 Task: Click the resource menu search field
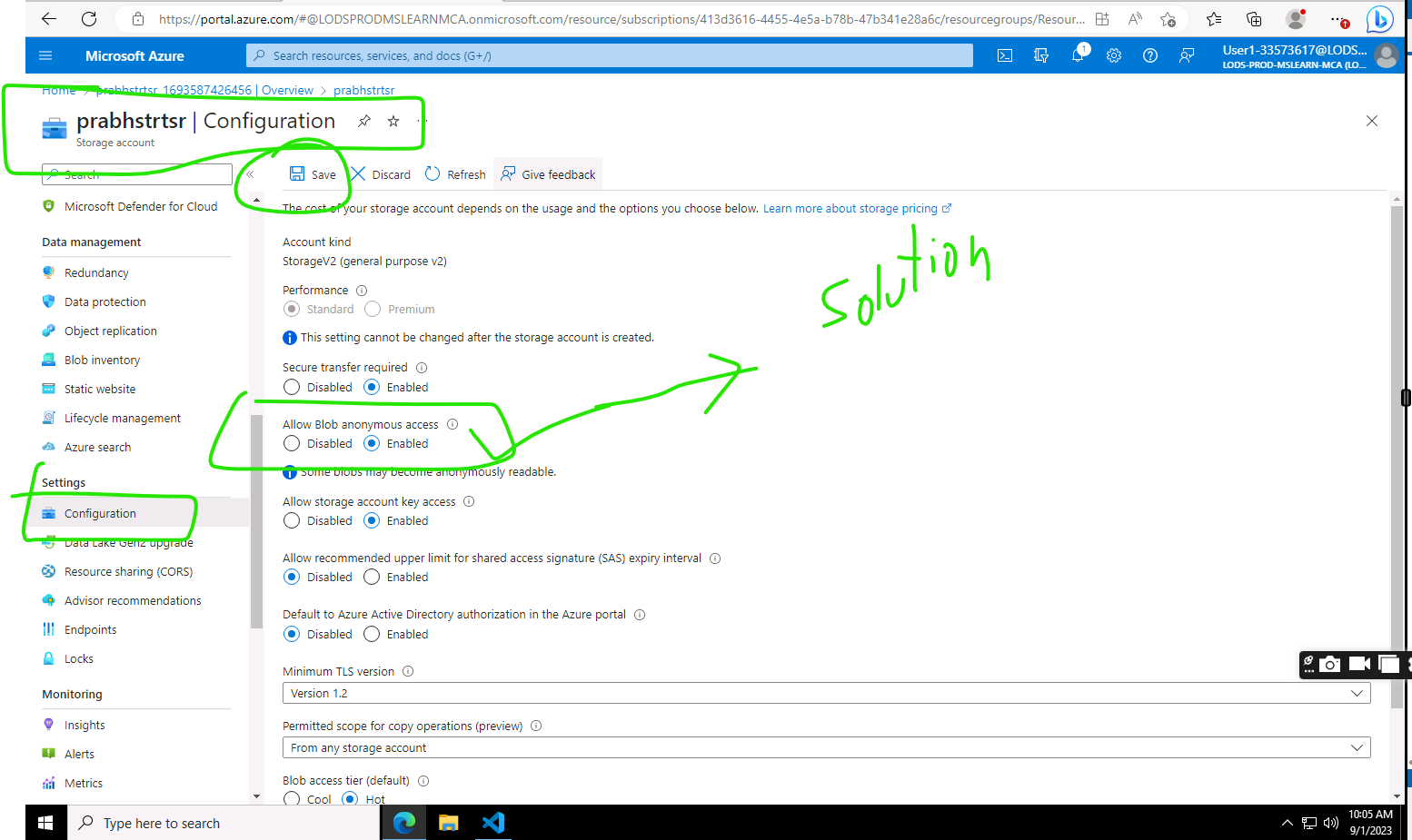[x=136, y=173]
